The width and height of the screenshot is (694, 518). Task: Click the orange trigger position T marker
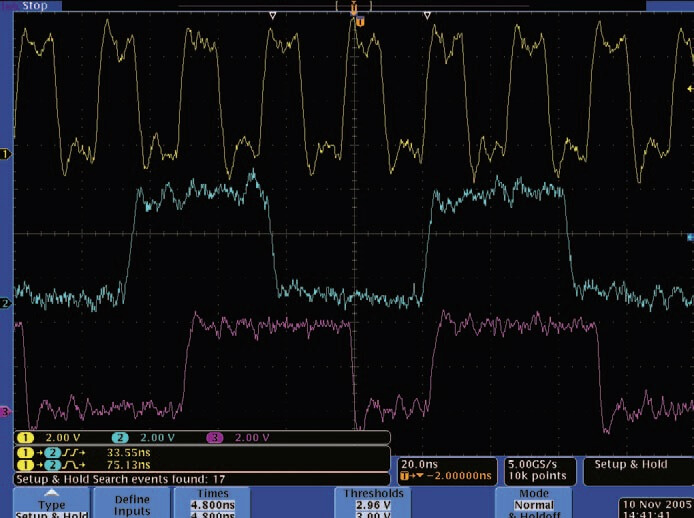point(360,20)
